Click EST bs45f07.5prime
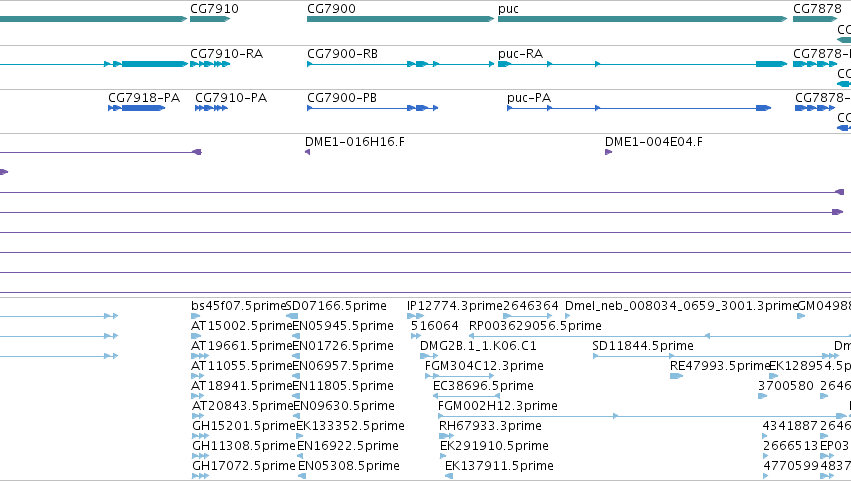The height and width of the screenshot is (481, 851). [238, 306]
